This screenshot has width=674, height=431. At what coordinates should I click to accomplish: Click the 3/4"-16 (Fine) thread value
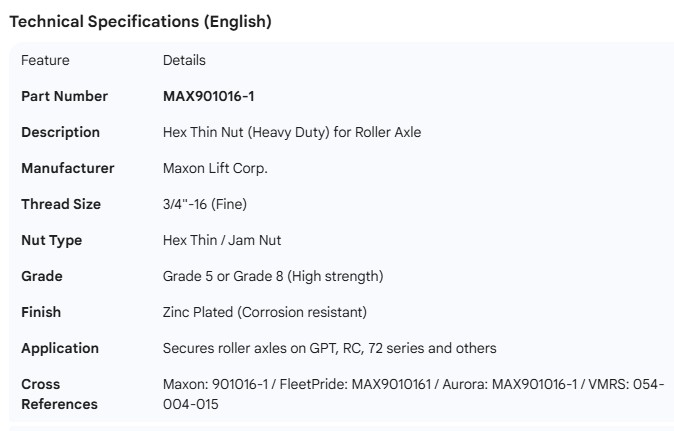205,204
